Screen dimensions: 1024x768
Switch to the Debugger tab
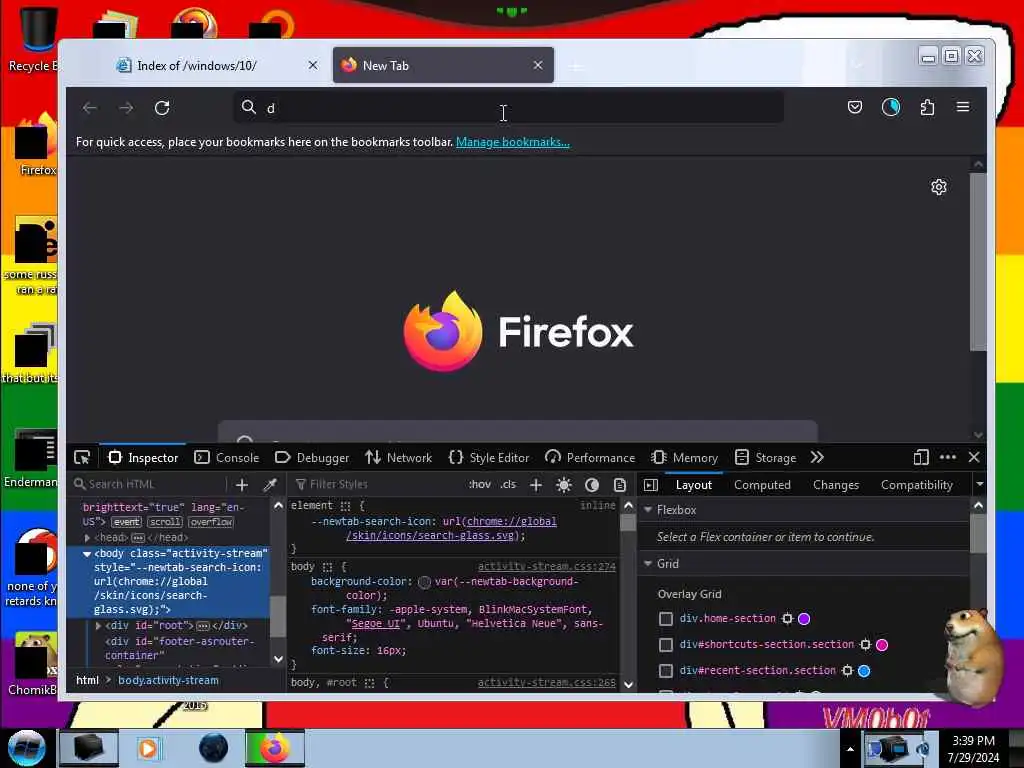pyautogui.click(x=312, y=458)
